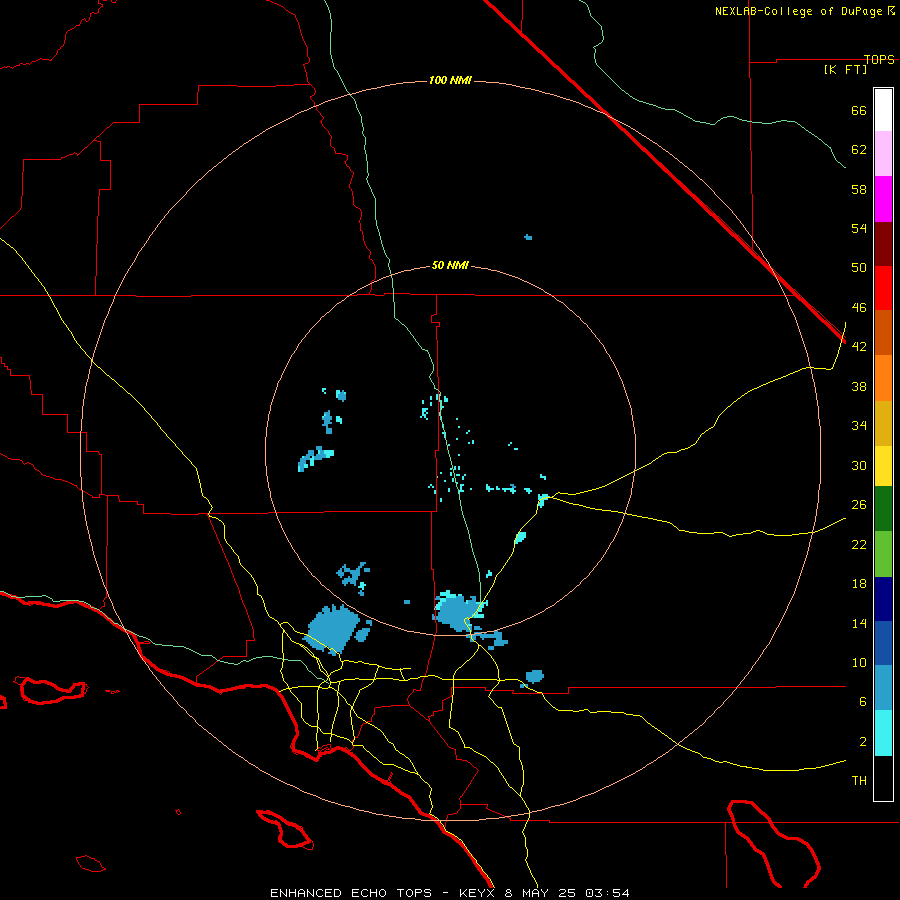Click the legend value 6
Image resolution: width=900 pixels, height=900 pixels.
point(863,702)
